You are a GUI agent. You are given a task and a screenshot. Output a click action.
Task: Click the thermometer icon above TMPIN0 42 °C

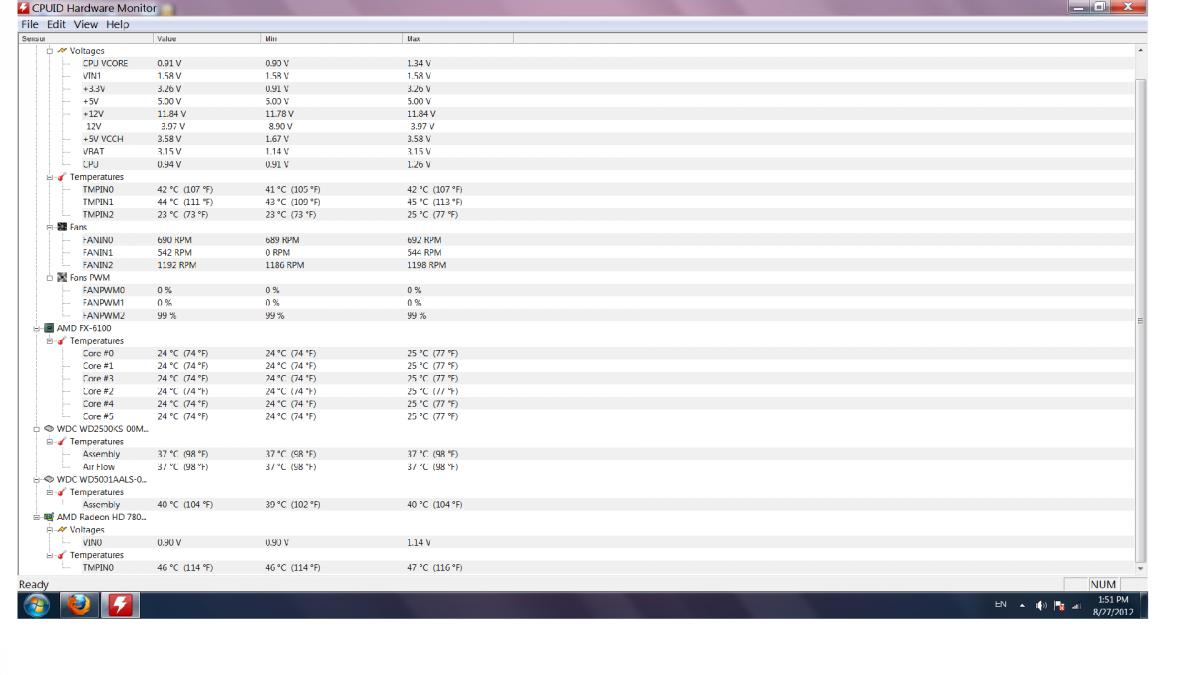point(62,177)
